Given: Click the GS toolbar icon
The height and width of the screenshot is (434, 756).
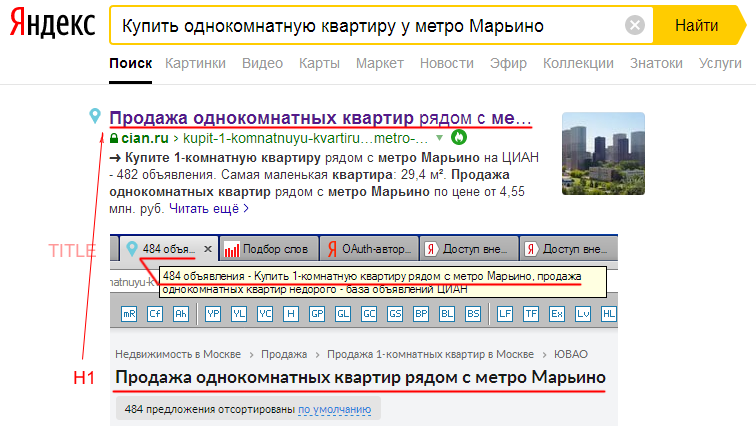Looking at the screenshot, I should click(395, 314).
